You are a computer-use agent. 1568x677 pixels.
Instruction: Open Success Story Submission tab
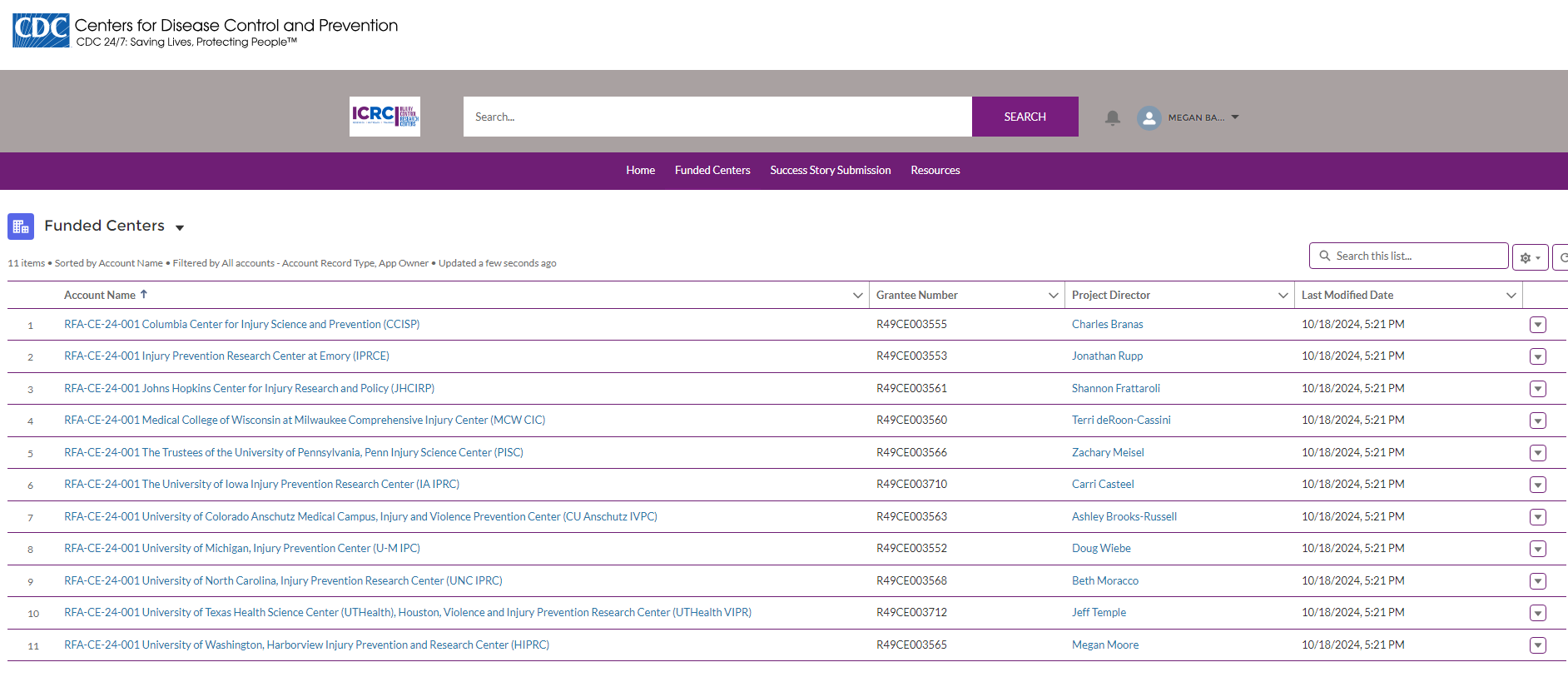point(830,171)
